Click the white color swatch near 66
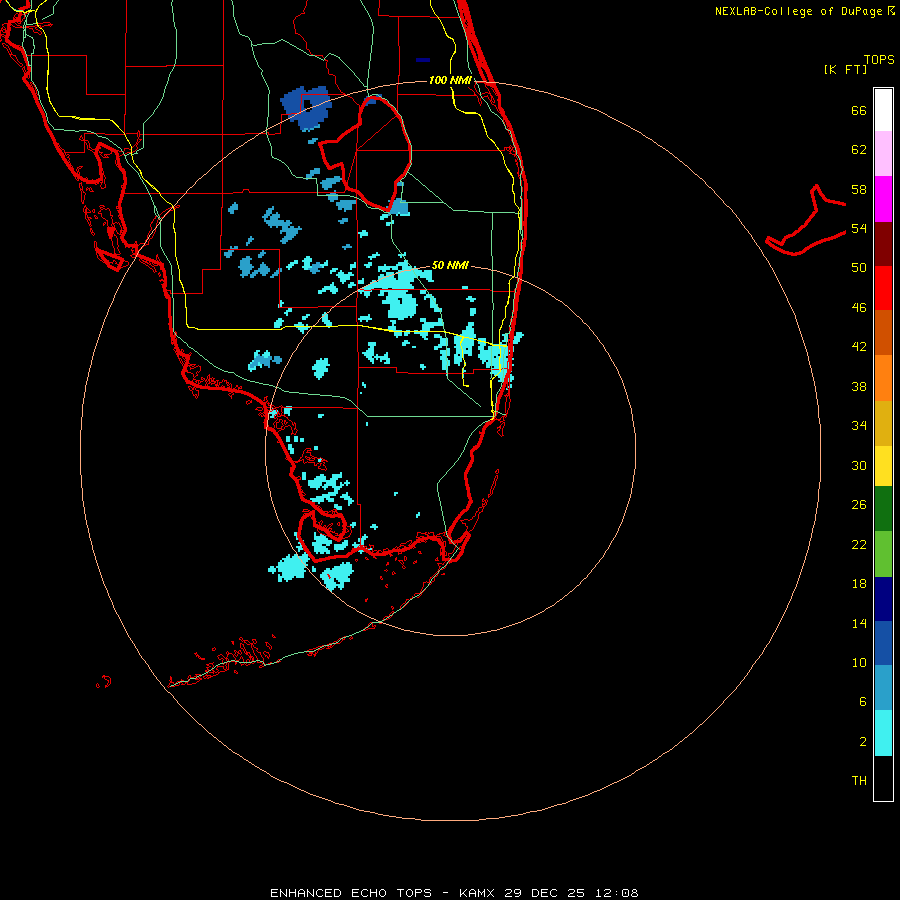The image size is (900, 900). click(883, 110)
